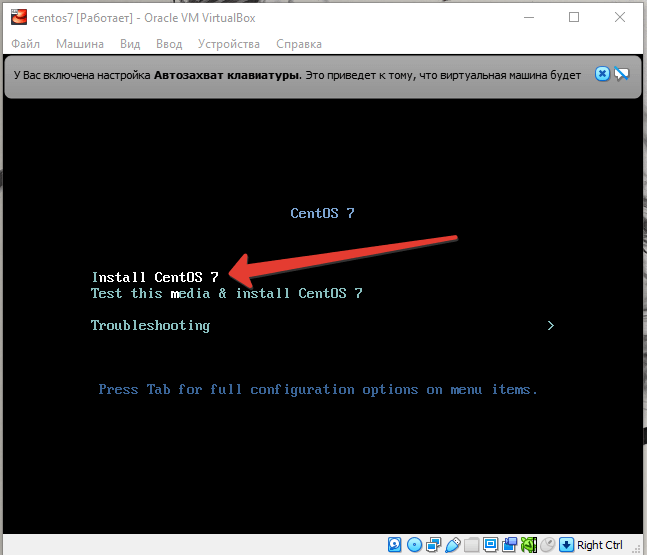Click the Right Ctrl host key indicator

point(599,545)
